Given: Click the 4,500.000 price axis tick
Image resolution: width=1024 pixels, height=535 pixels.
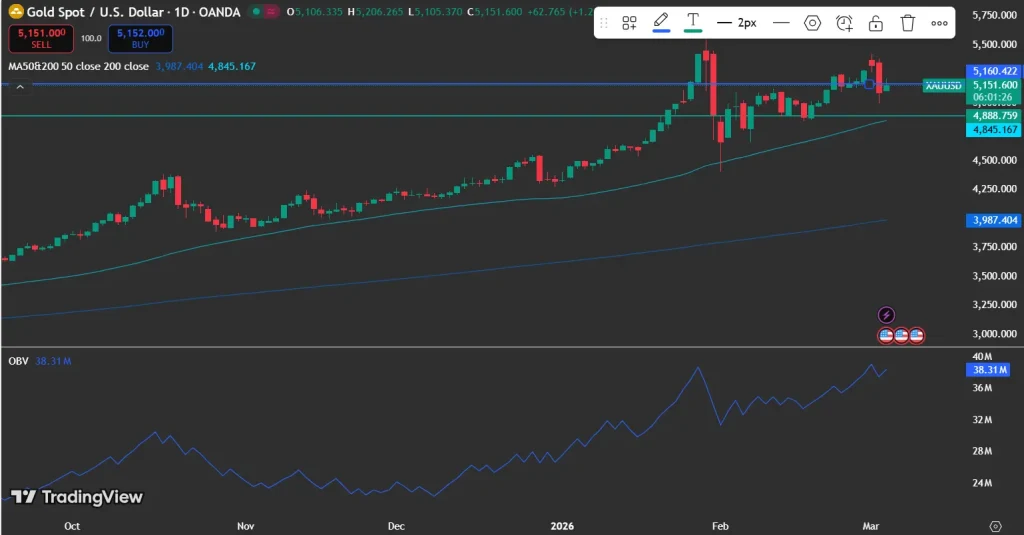Looking at the screenshot, I should 995,160.
